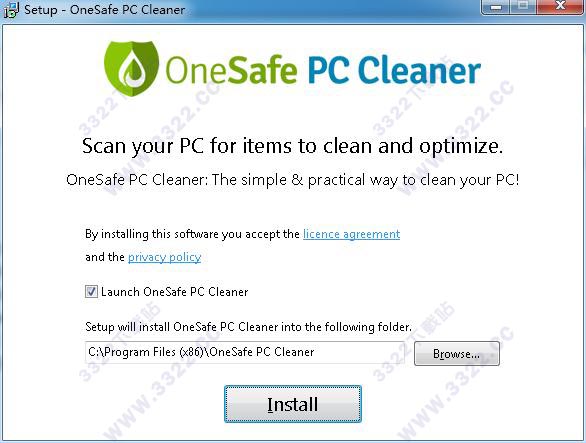
Task: Click the 'Setup - OneSafe PC Cleaner' title text
Action: coord(105,10)
